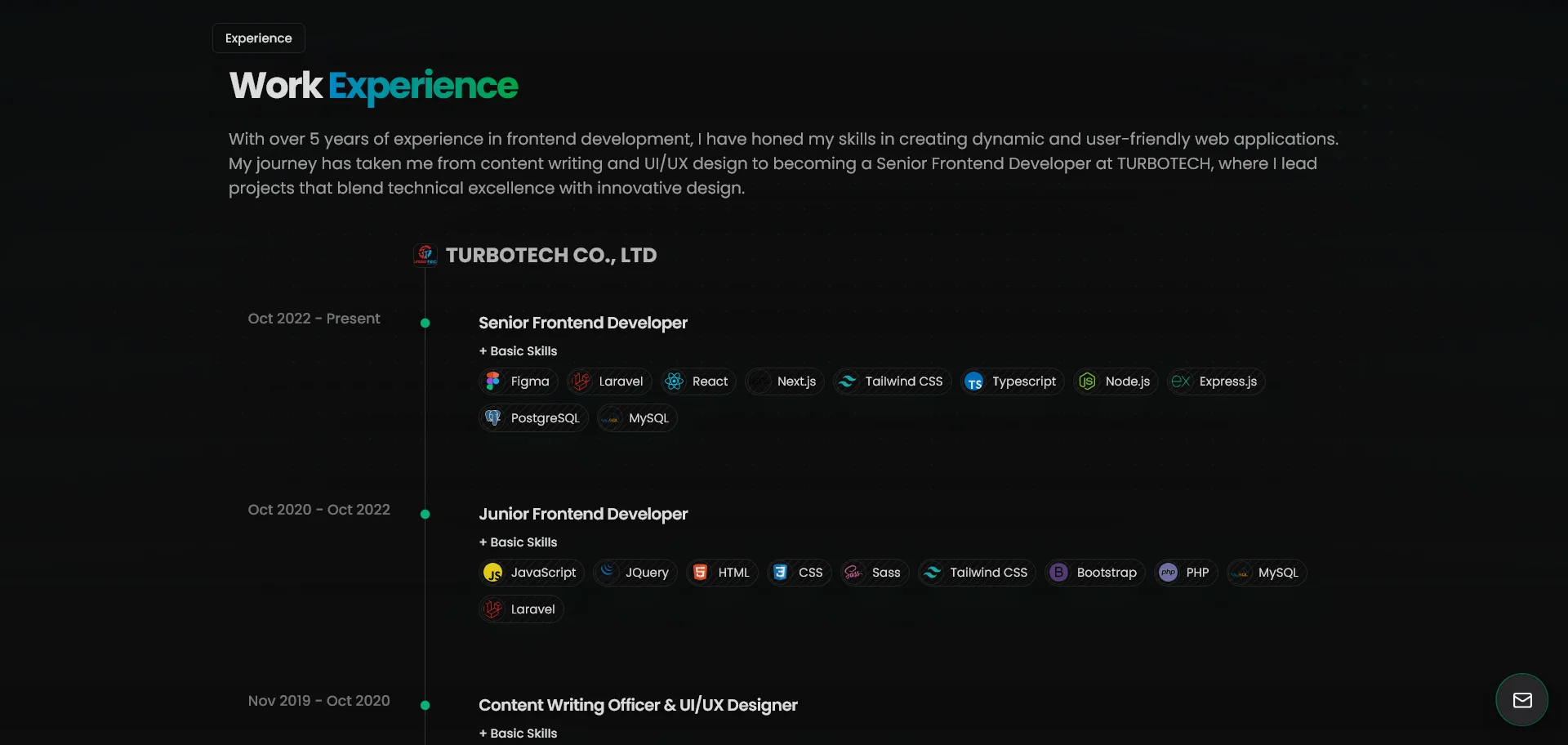
Task: Click the JavaScript icon in Junior skills
Action: [x=493, y=572]
